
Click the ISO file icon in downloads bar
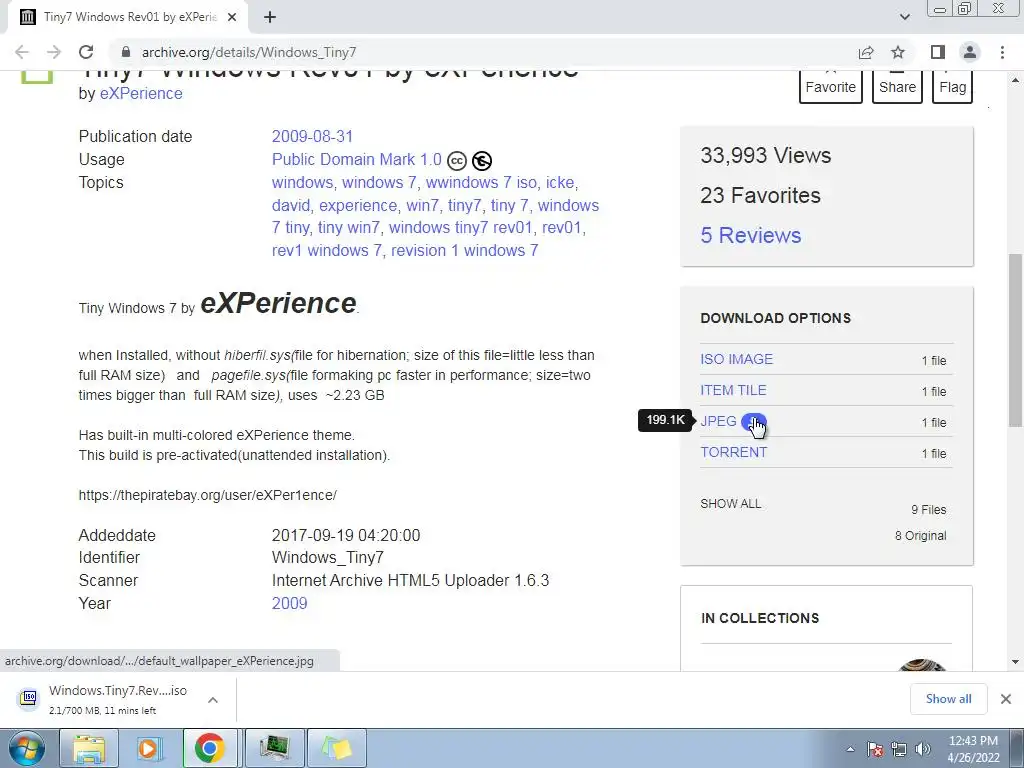pos(29,699)
